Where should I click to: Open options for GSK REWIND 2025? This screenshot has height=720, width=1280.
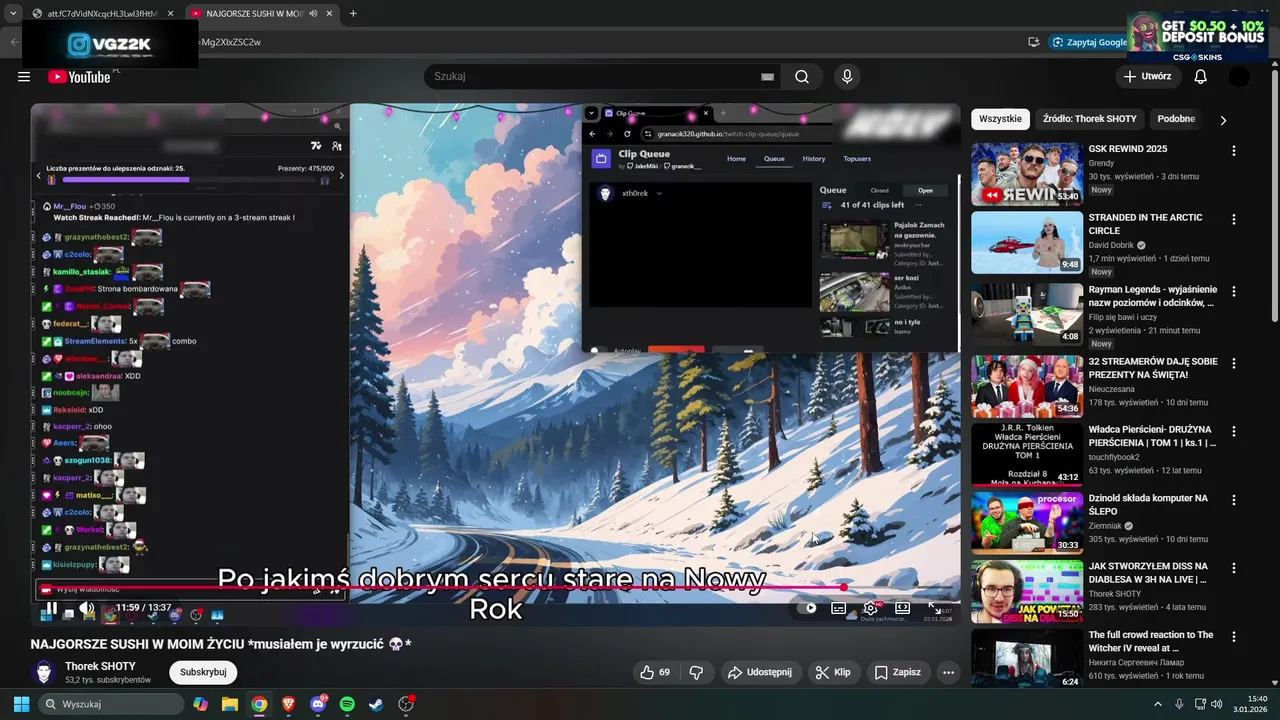coord(1233,150)
